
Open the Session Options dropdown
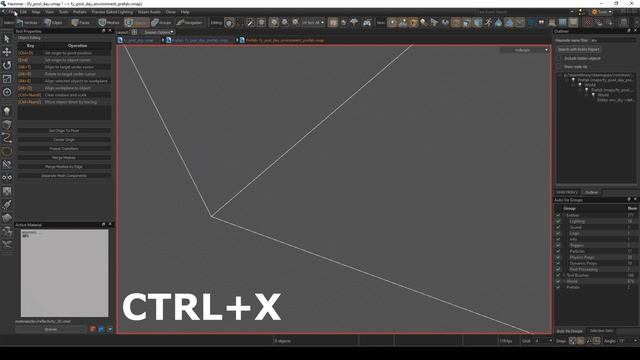tap(158, 32)
